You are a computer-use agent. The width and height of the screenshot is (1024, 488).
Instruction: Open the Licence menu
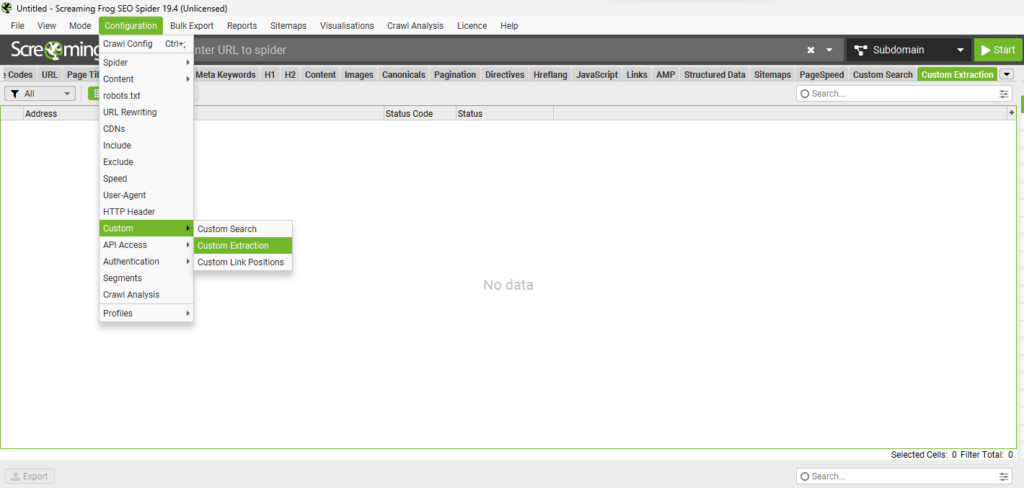coord(472,26)
